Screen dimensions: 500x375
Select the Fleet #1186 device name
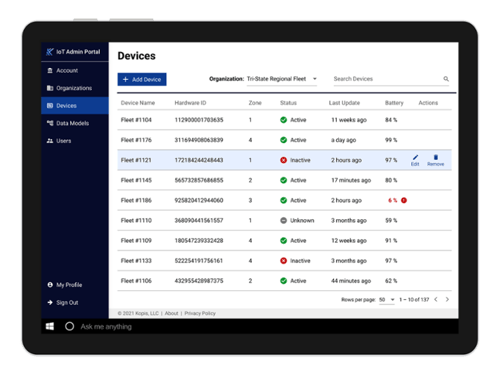pos(136,200)
